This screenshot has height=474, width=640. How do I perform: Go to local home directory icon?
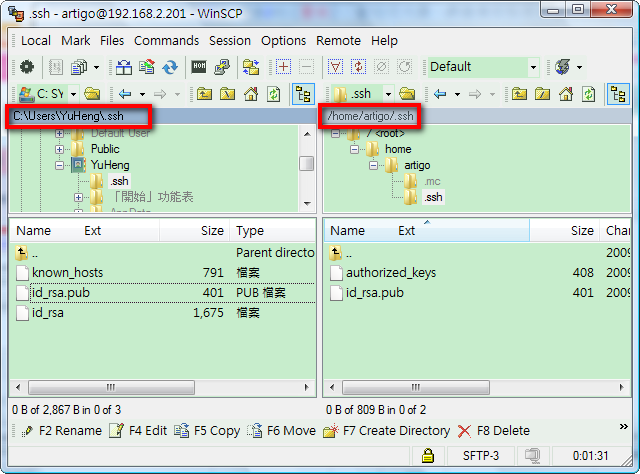(x=251, y=94)
